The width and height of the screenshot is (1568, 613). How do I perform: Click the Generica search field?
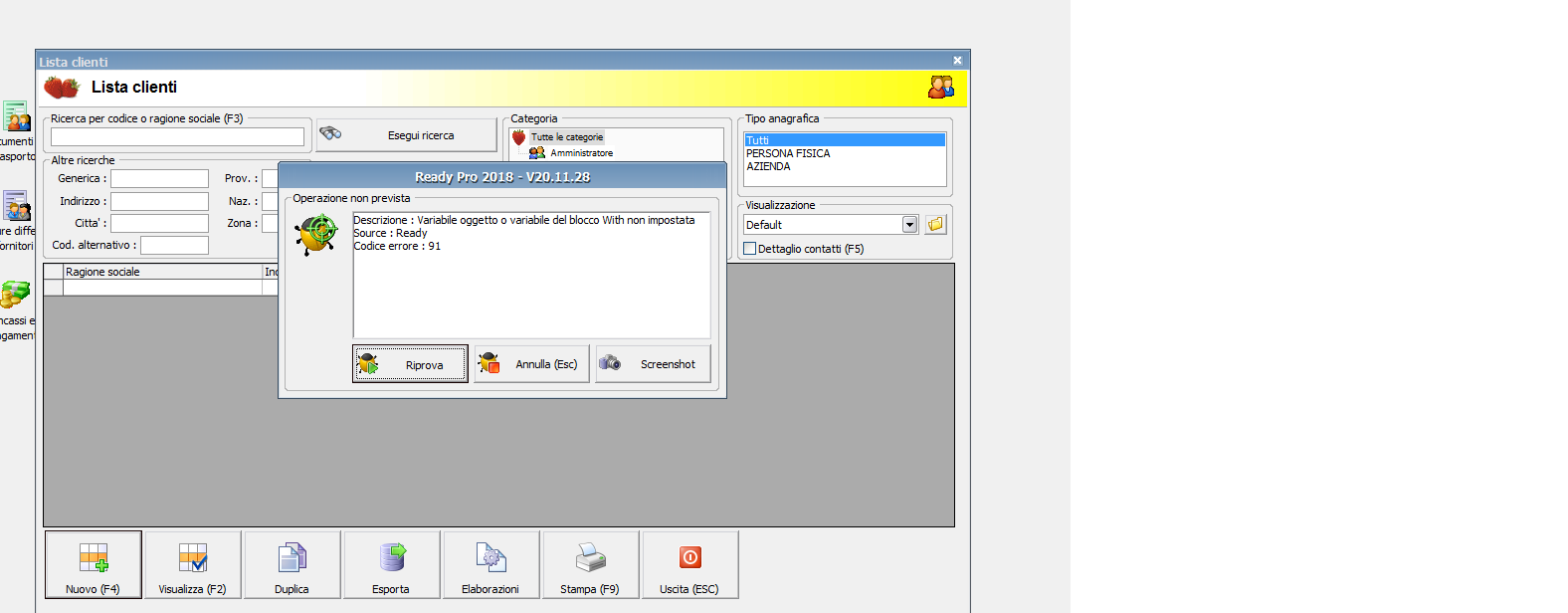(159, 178)
